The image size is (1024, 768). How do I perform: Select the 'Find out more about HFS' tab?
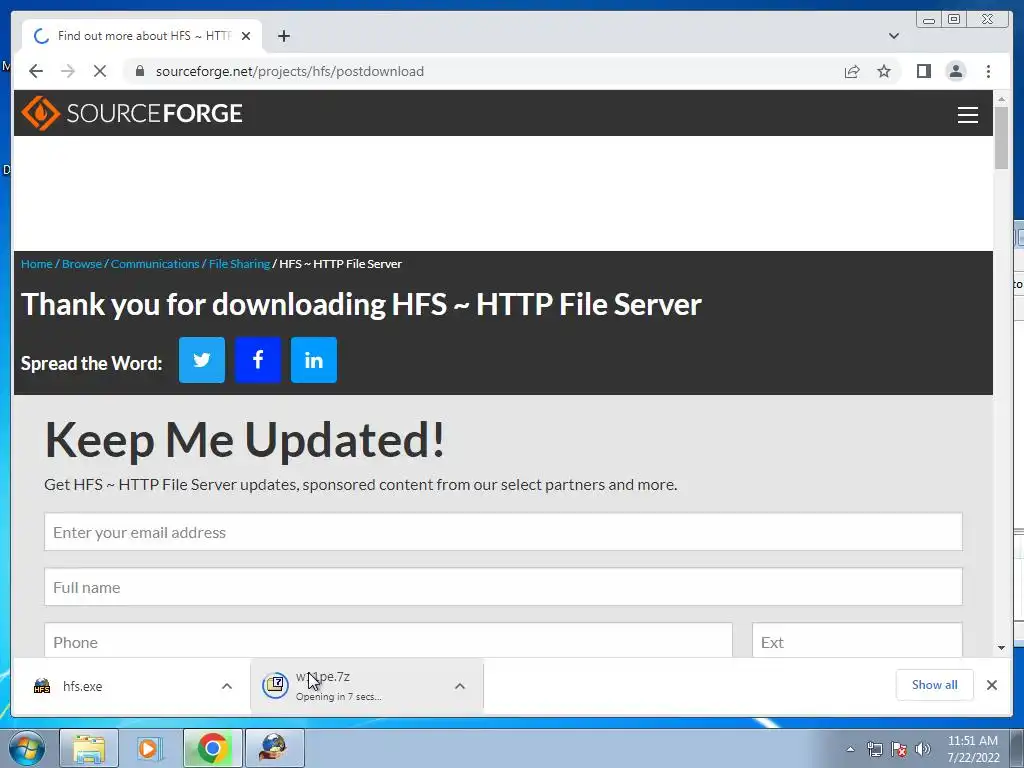pyautogui.click(x=142, y=36)
